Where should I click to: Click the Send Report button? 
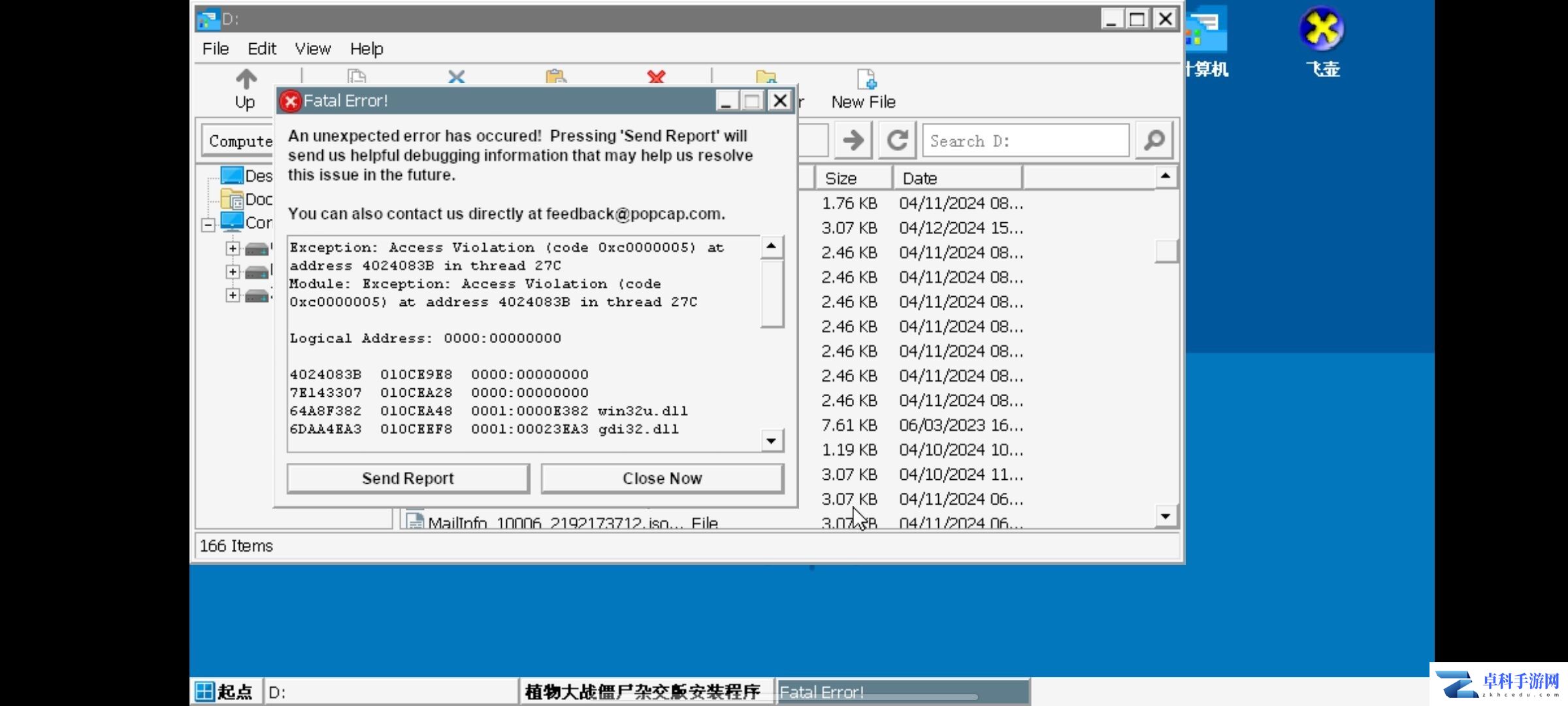point(408,479)
